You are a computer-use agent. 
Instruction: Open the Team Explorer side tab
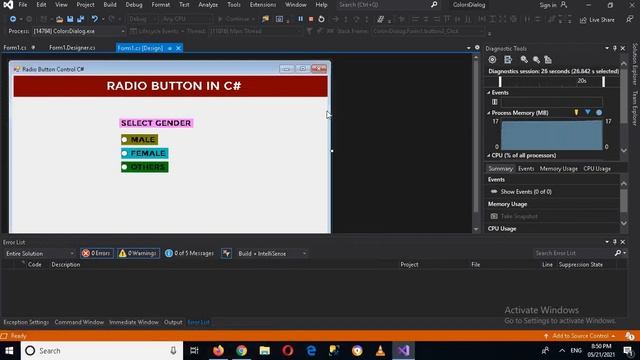[635, 108]
